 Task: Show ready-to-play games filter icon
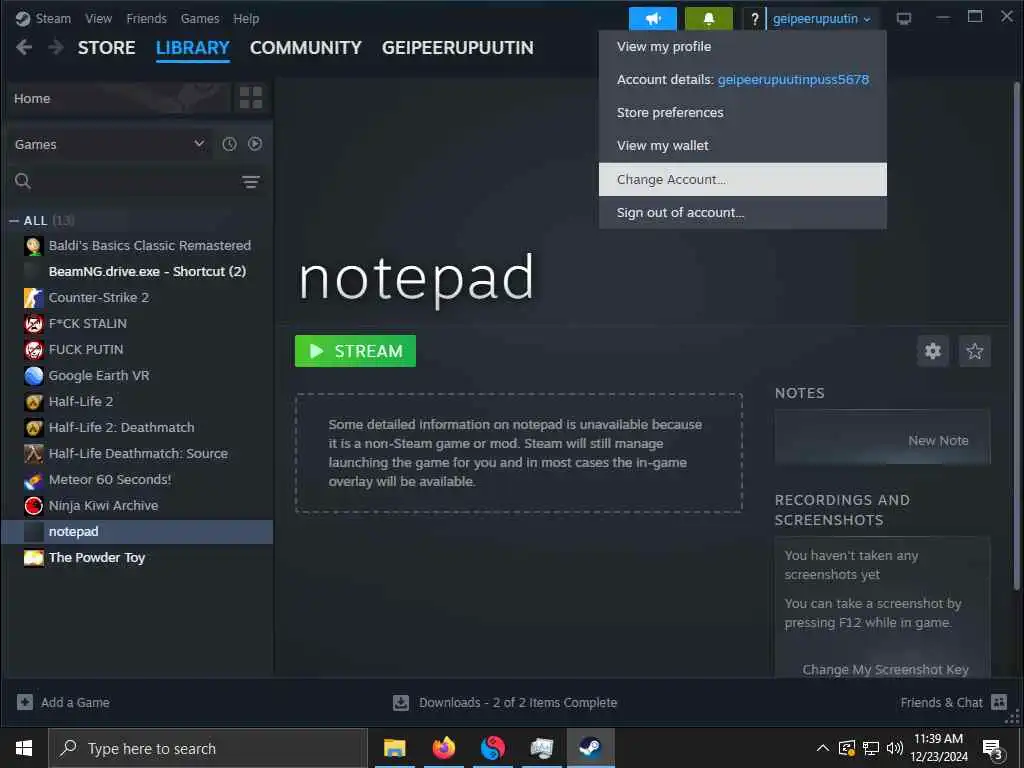click(255, 144)
